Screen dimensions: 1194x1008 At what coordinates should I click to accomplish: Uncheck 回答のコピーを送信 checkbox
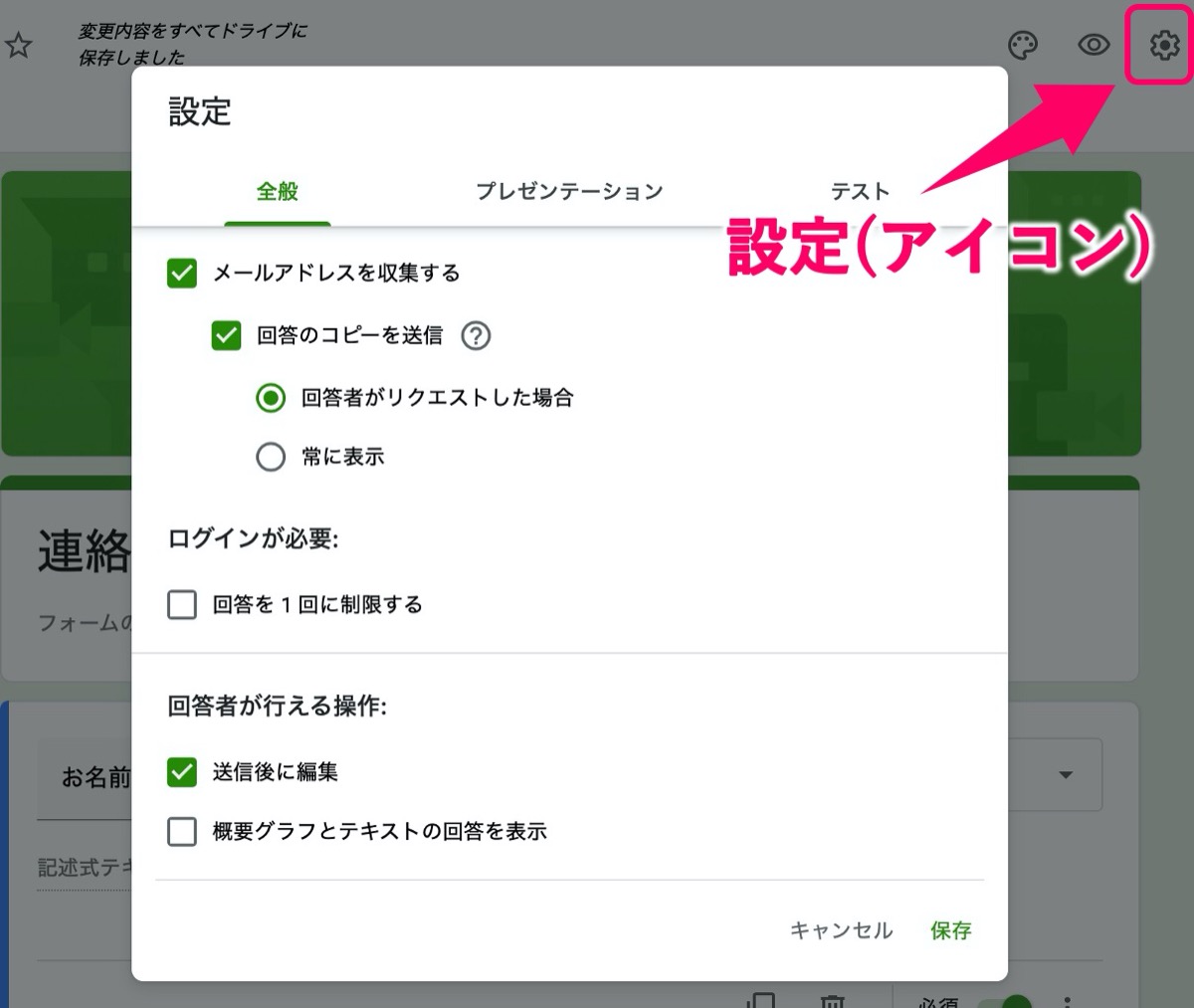226,335
